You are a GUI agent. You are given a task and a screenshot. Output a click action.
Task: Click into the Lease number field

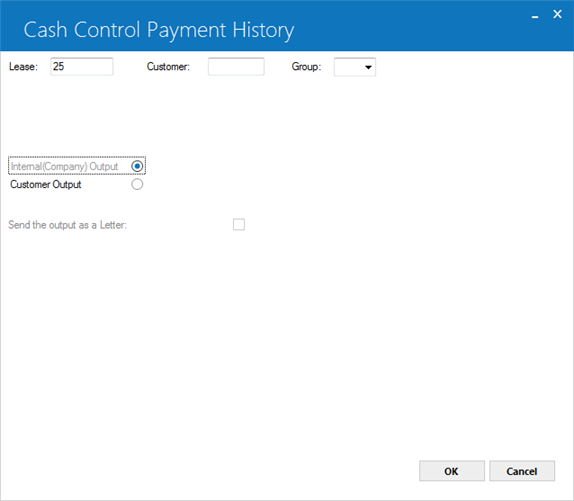click(82, 67)
